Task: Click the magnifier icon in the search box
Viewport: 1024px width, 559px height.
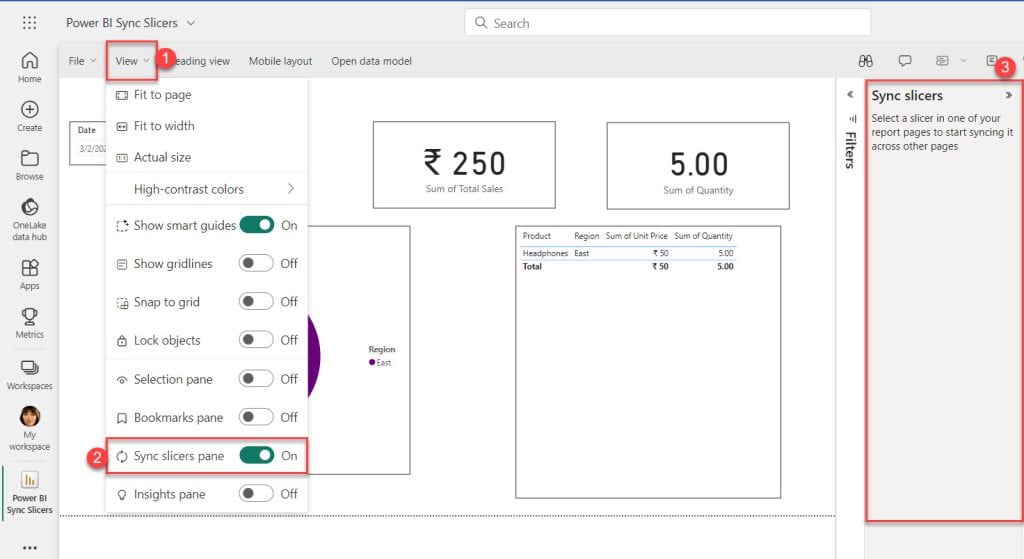Action: point(481,23)
